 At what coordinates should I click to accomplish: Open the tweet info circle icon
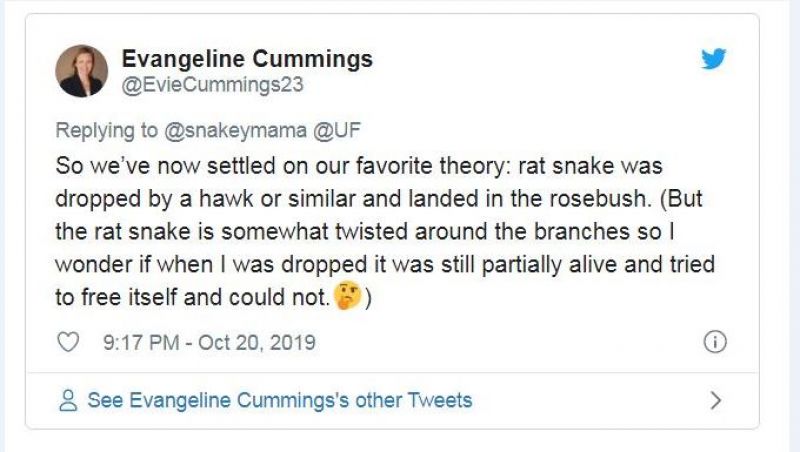(x=715, y=343)
